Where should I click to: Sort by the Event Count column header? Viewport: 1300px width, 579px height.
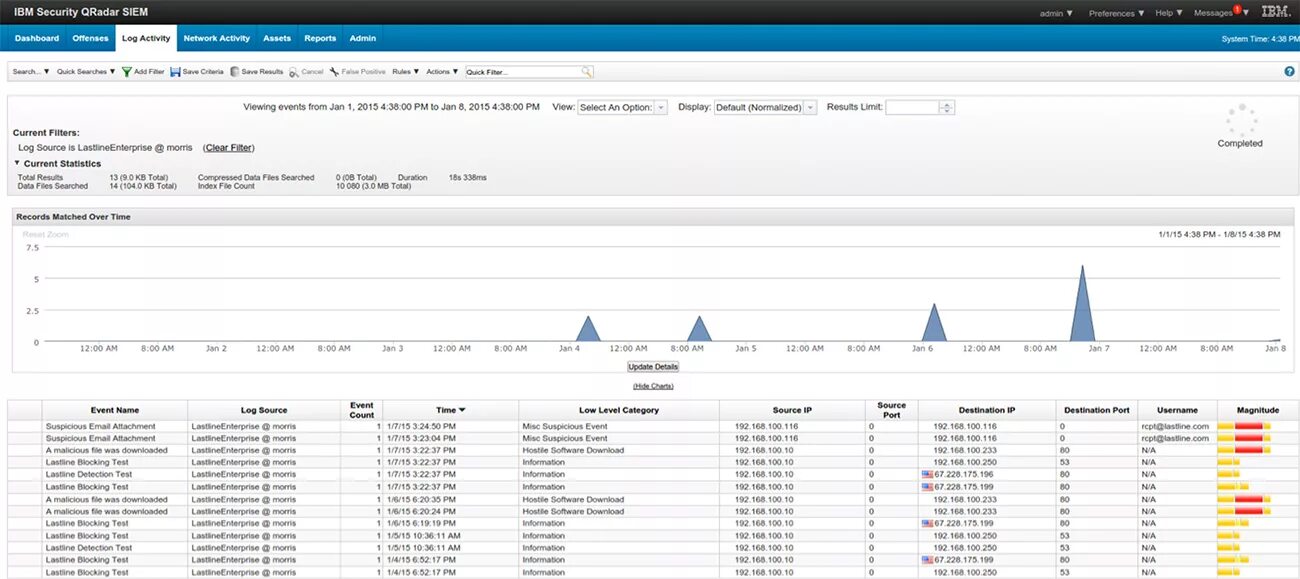click(362, 410)
